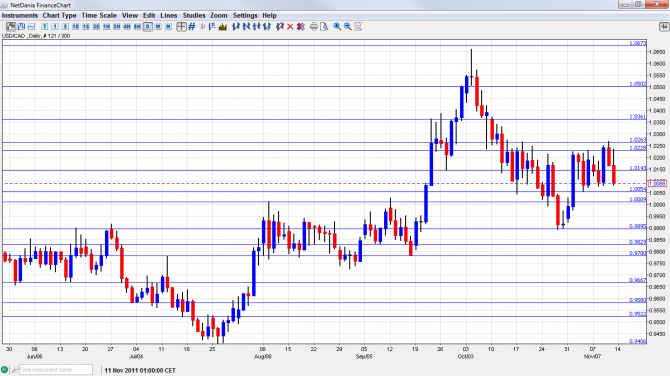The image size is (670, 376).
Task: Select the tick (T) time scale
Action: 44,26
